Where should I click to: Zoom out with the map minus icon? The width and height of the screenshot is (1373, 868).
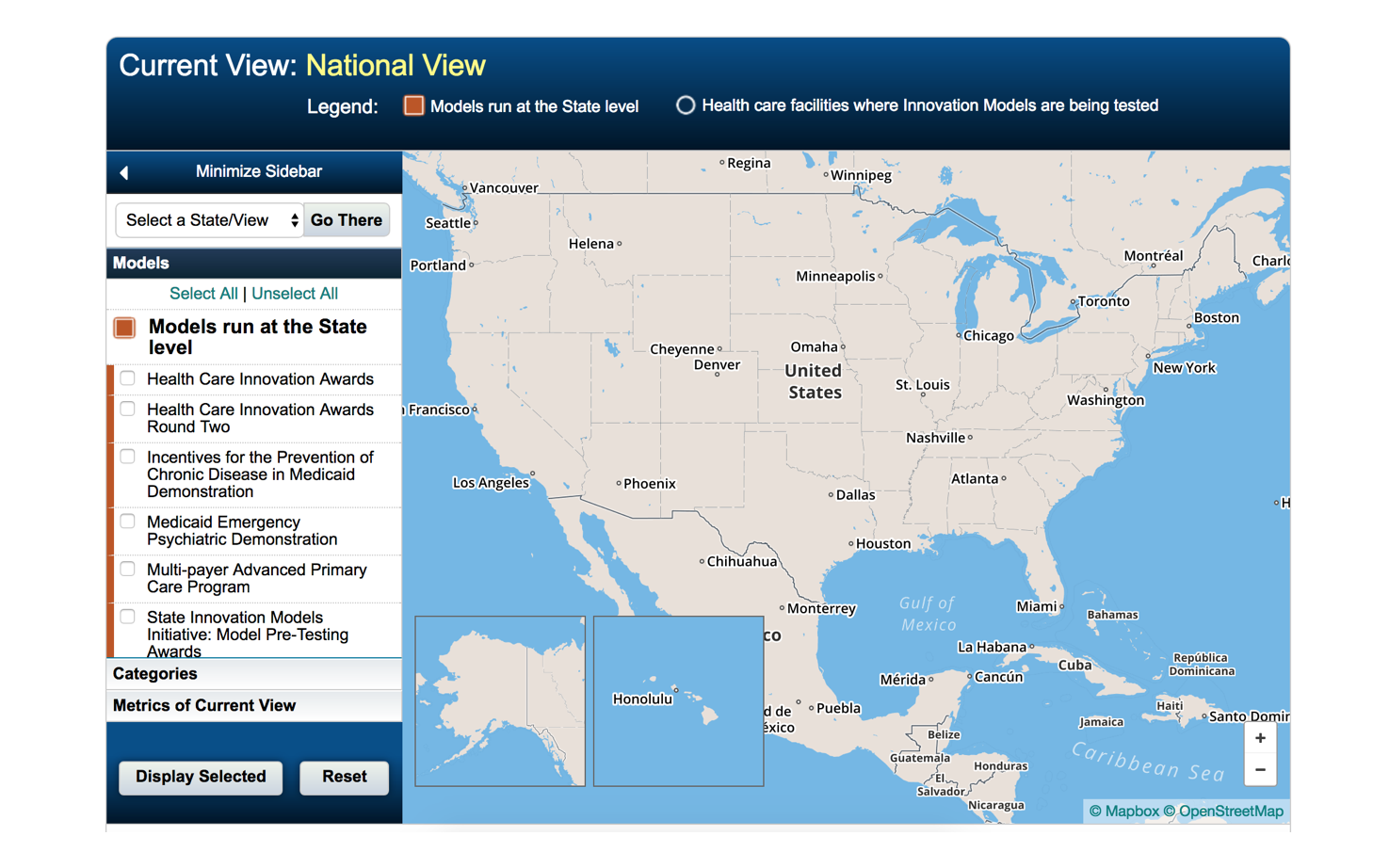tap(1260, 770)
